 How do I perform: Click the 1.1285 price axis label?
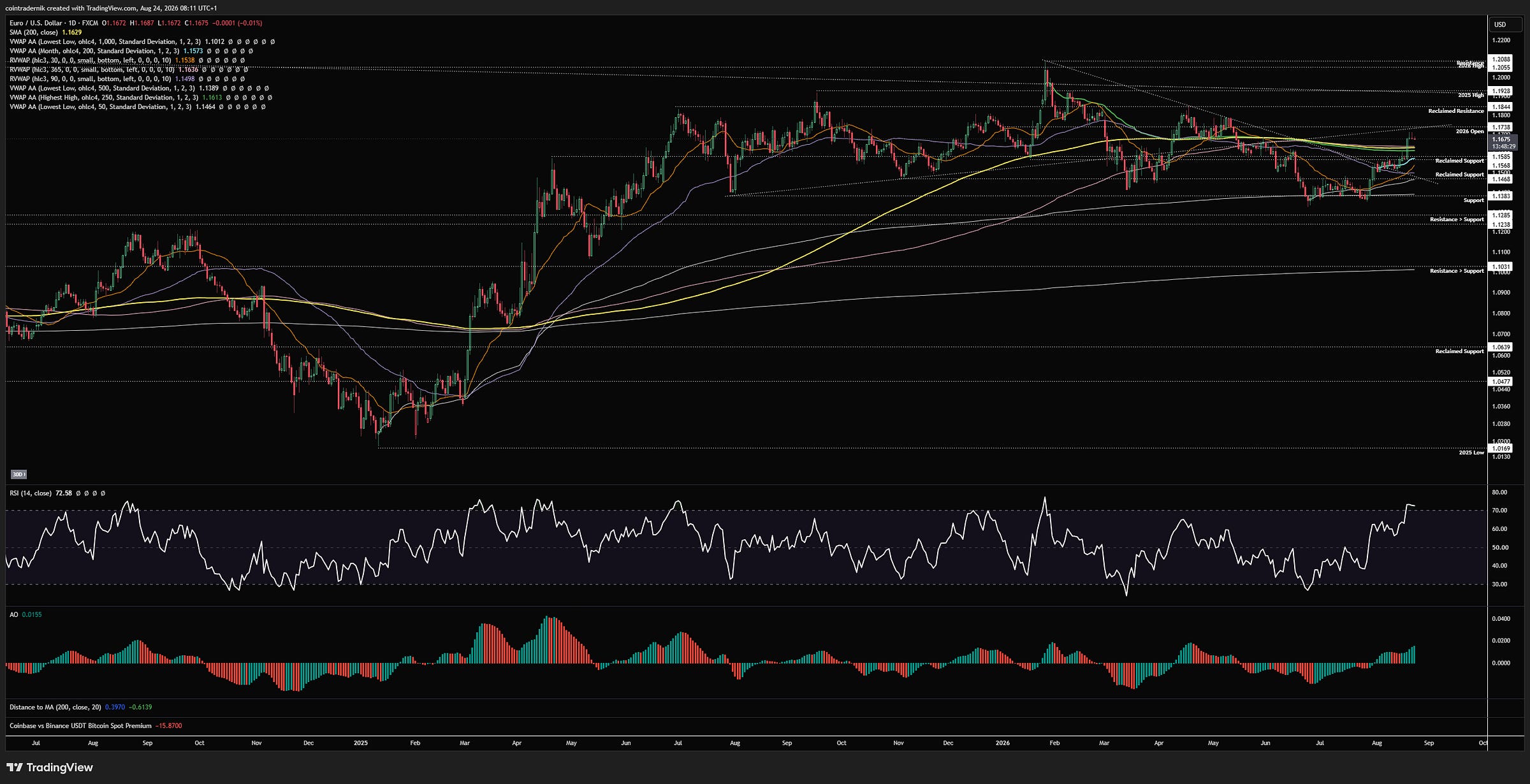(1500, 215)
